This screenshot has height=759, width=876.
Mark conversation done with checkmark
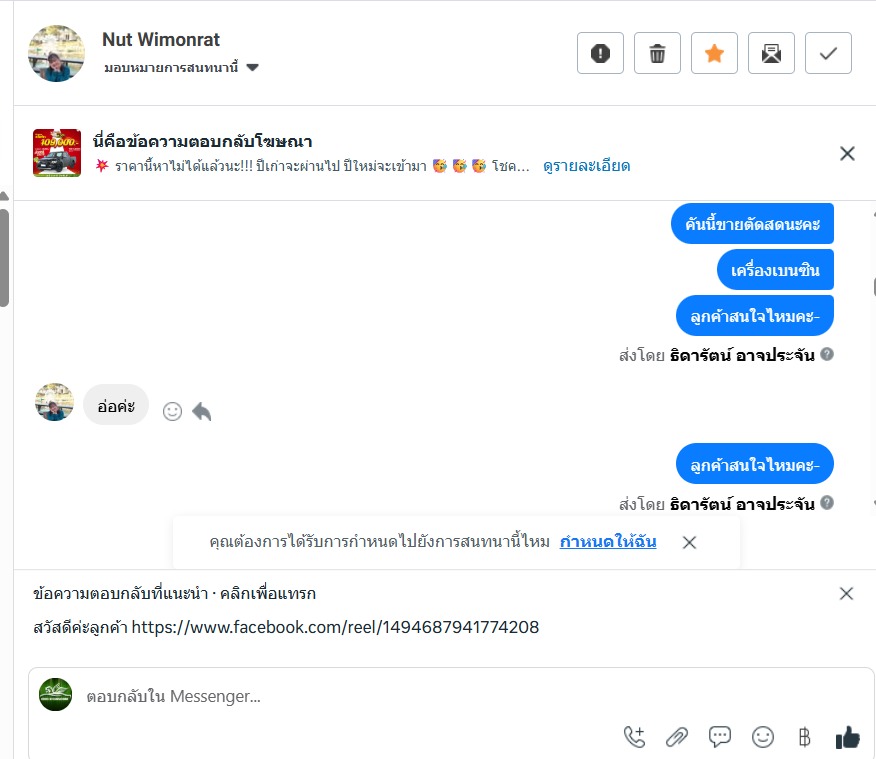tap(828, 53)
